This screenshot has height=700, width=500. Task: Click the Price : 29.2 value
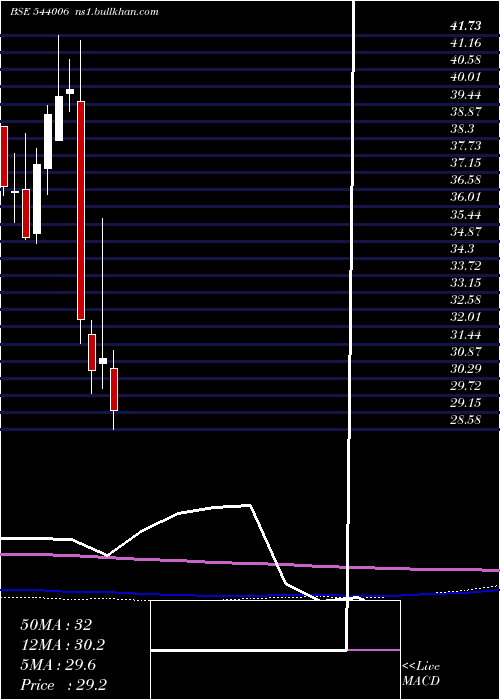pos(63,685)
